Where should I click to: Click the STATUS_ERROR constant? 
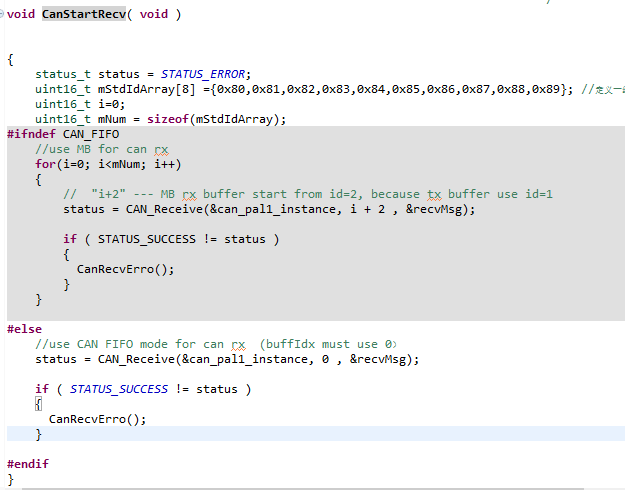[203, 74]
